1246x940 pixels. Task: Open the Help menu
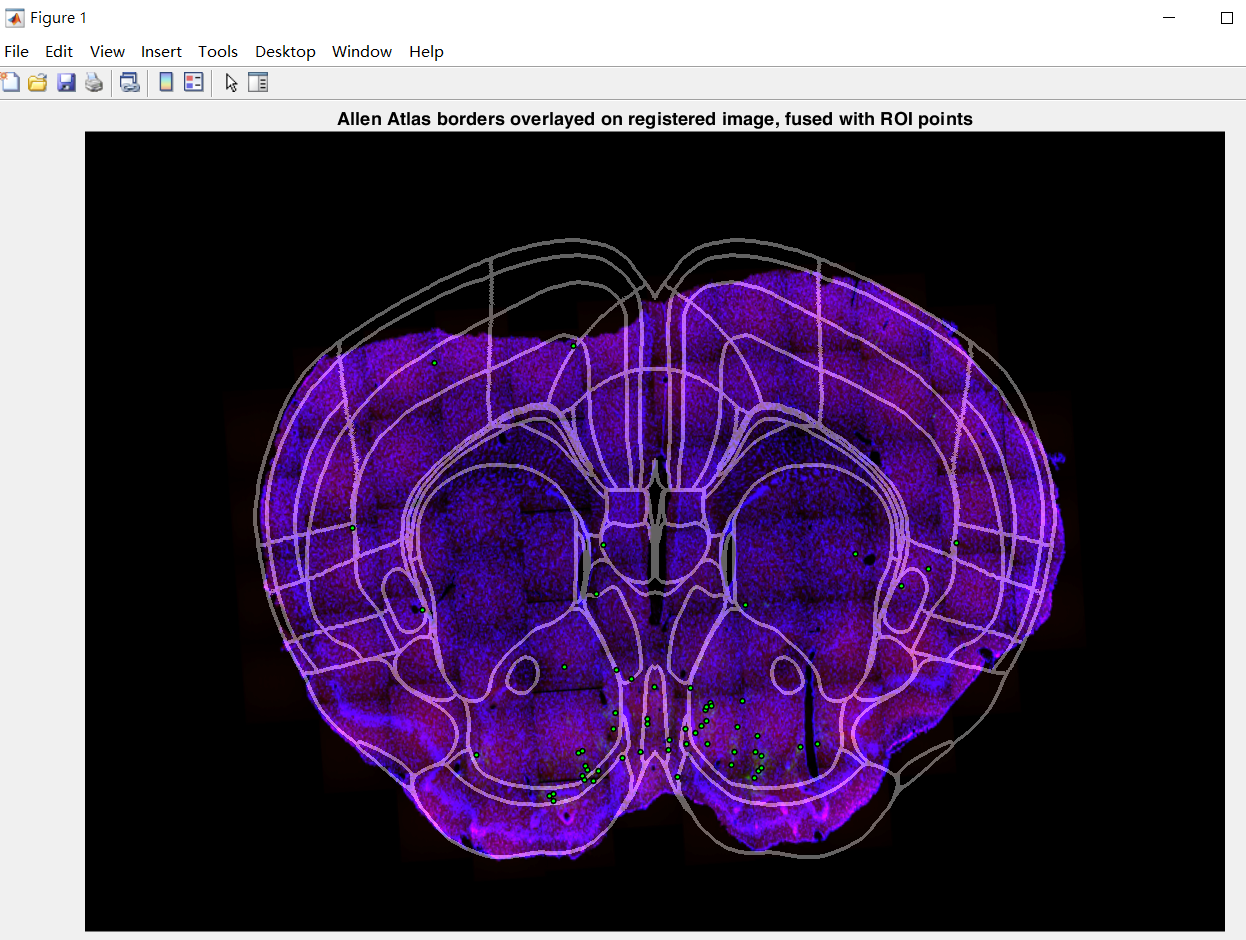(426, 51)
